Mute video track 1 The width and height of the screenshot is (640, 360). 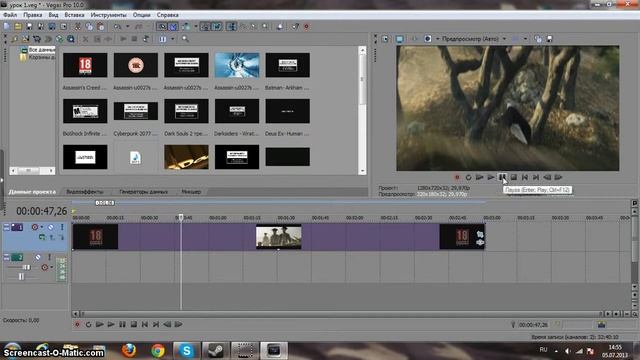point(51,227)
